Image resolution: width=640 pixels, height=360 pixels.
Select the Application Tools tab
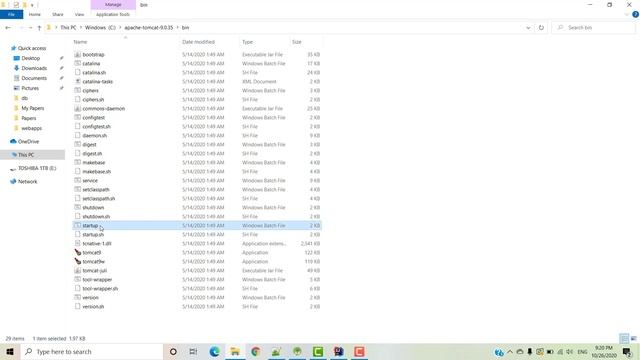click(x=113, y=14)
